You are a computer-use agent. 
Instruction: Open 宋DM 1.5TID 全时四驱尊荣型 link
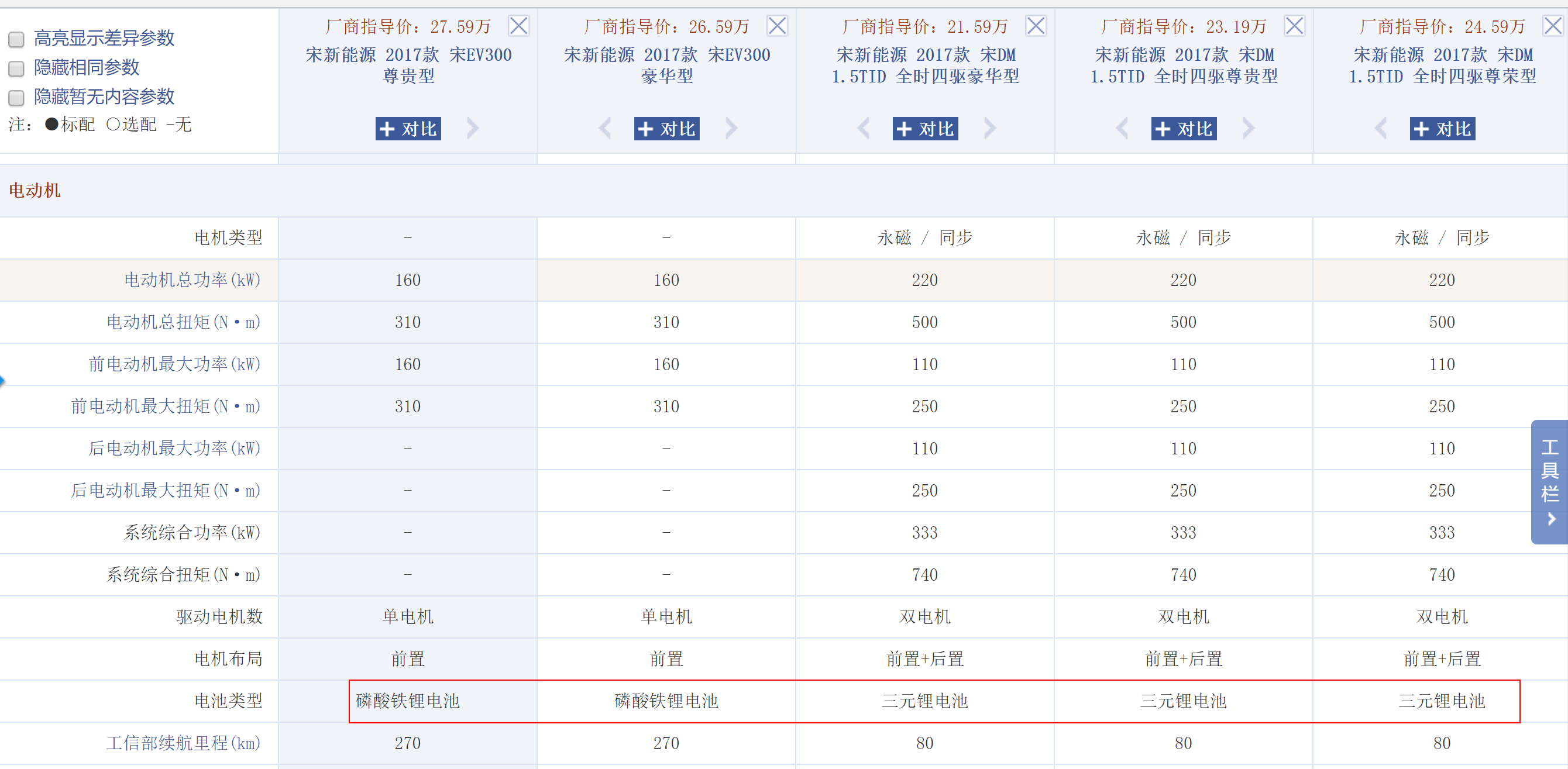click(1443, 65)
